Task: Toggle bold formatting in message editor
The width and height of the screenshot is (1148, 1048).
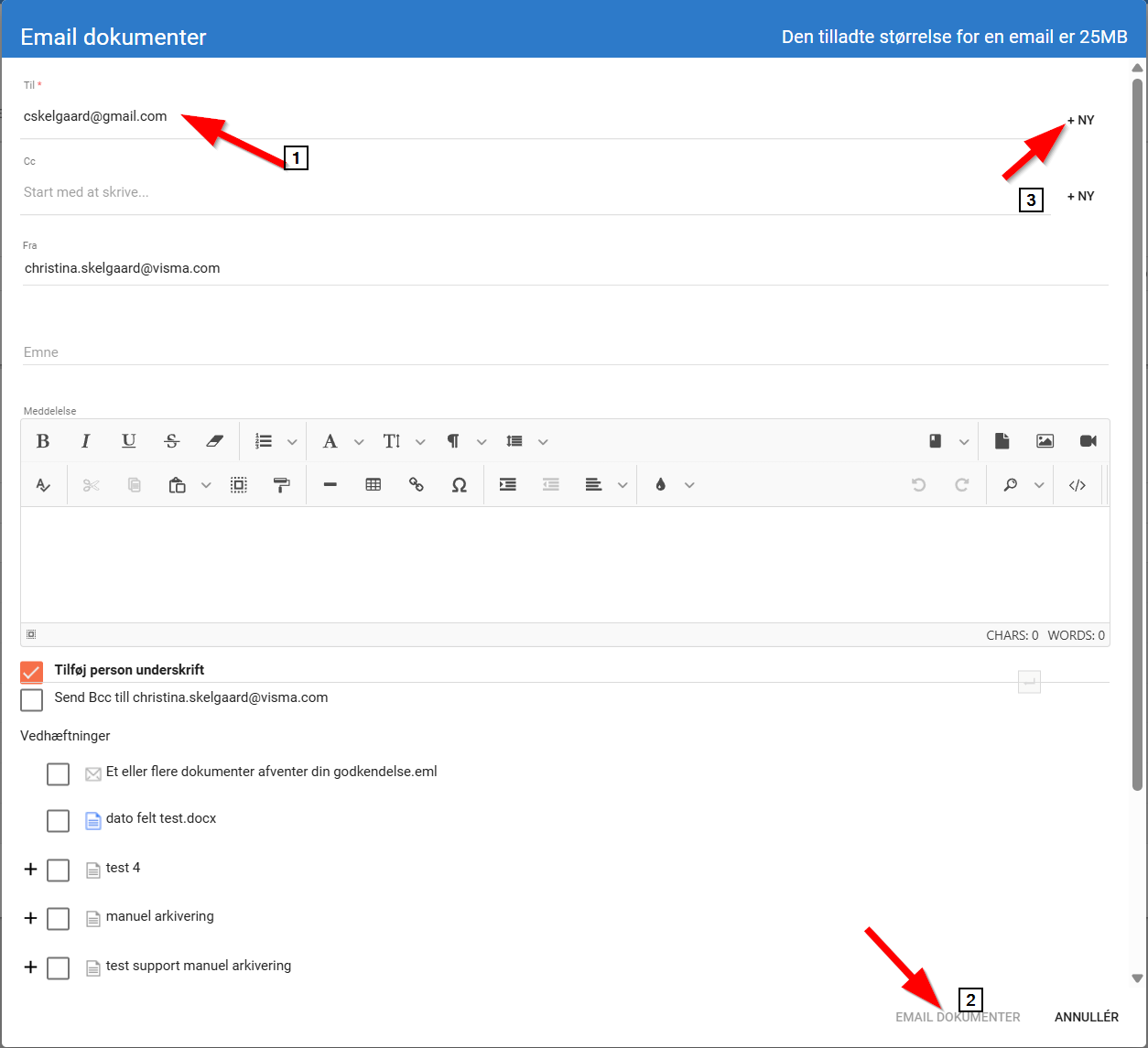Action: click(43, 441)
